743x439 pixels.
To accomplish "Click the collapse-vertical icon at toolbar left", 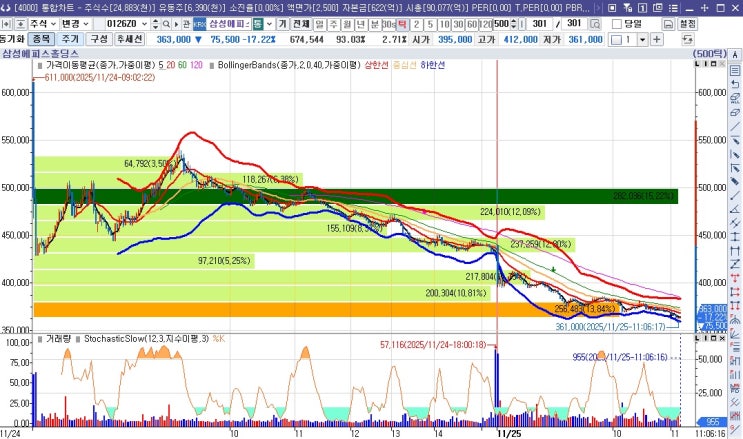I will (21, 24).
